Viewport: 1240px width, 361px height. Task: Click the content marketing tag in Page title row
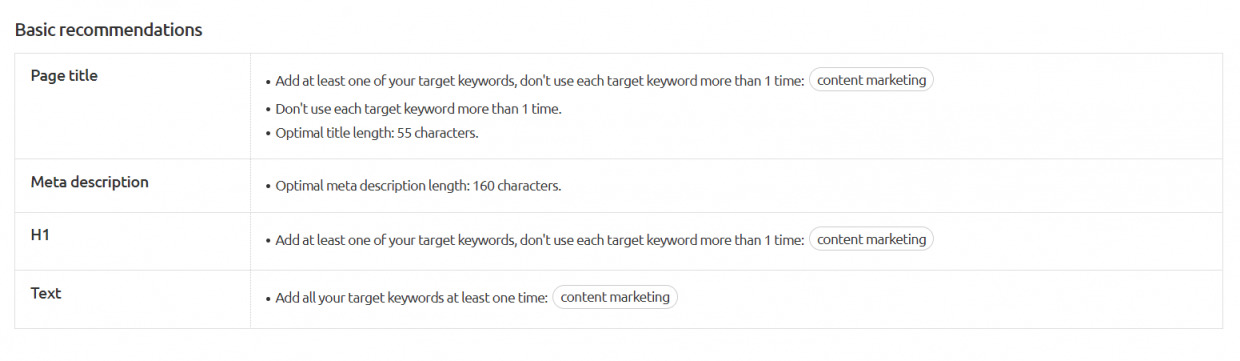pyautogui.click(x=871, y=80)
